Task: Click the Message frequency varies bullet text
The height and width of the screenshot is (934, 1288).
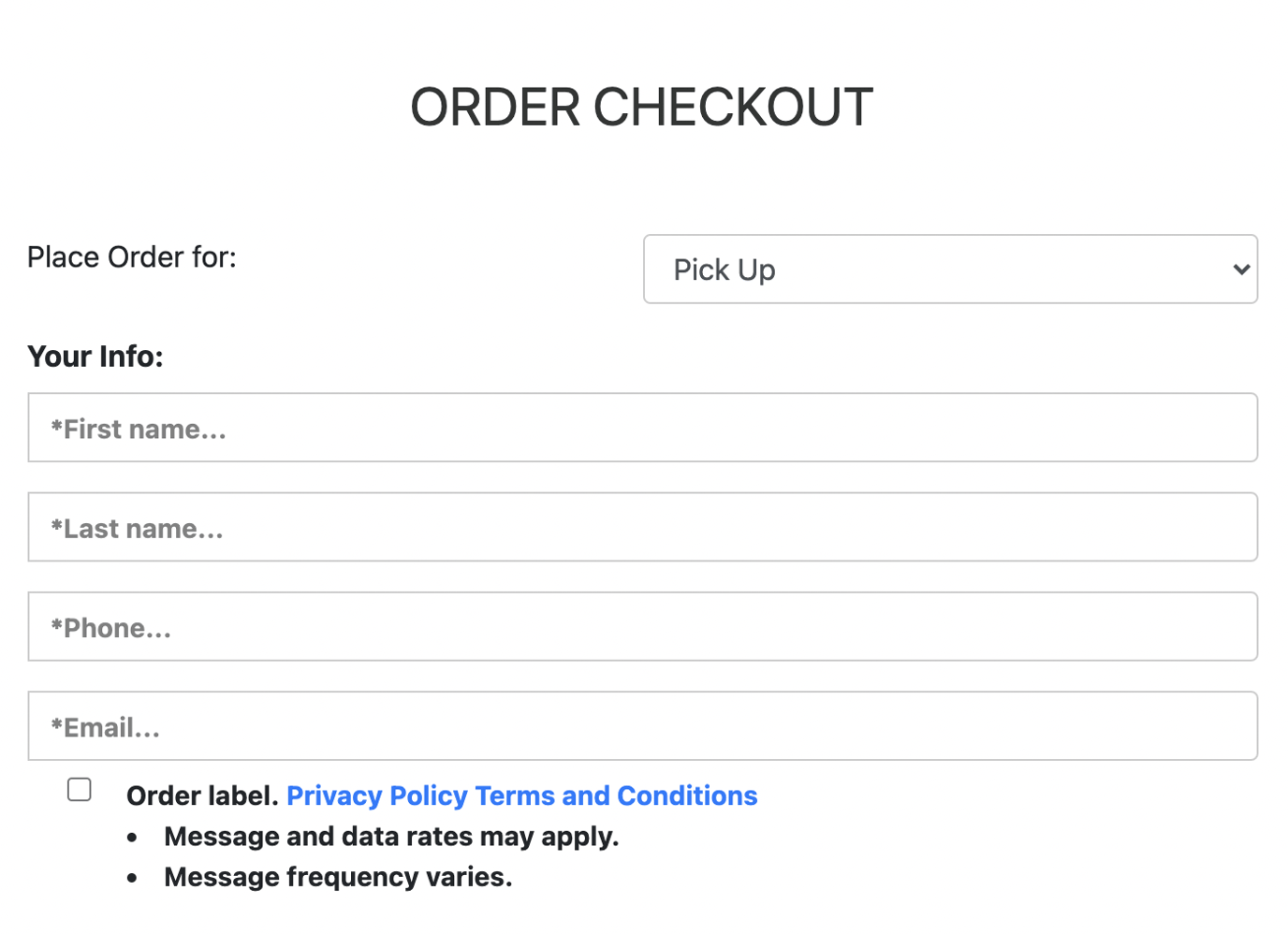Action: tap(338, 877)
